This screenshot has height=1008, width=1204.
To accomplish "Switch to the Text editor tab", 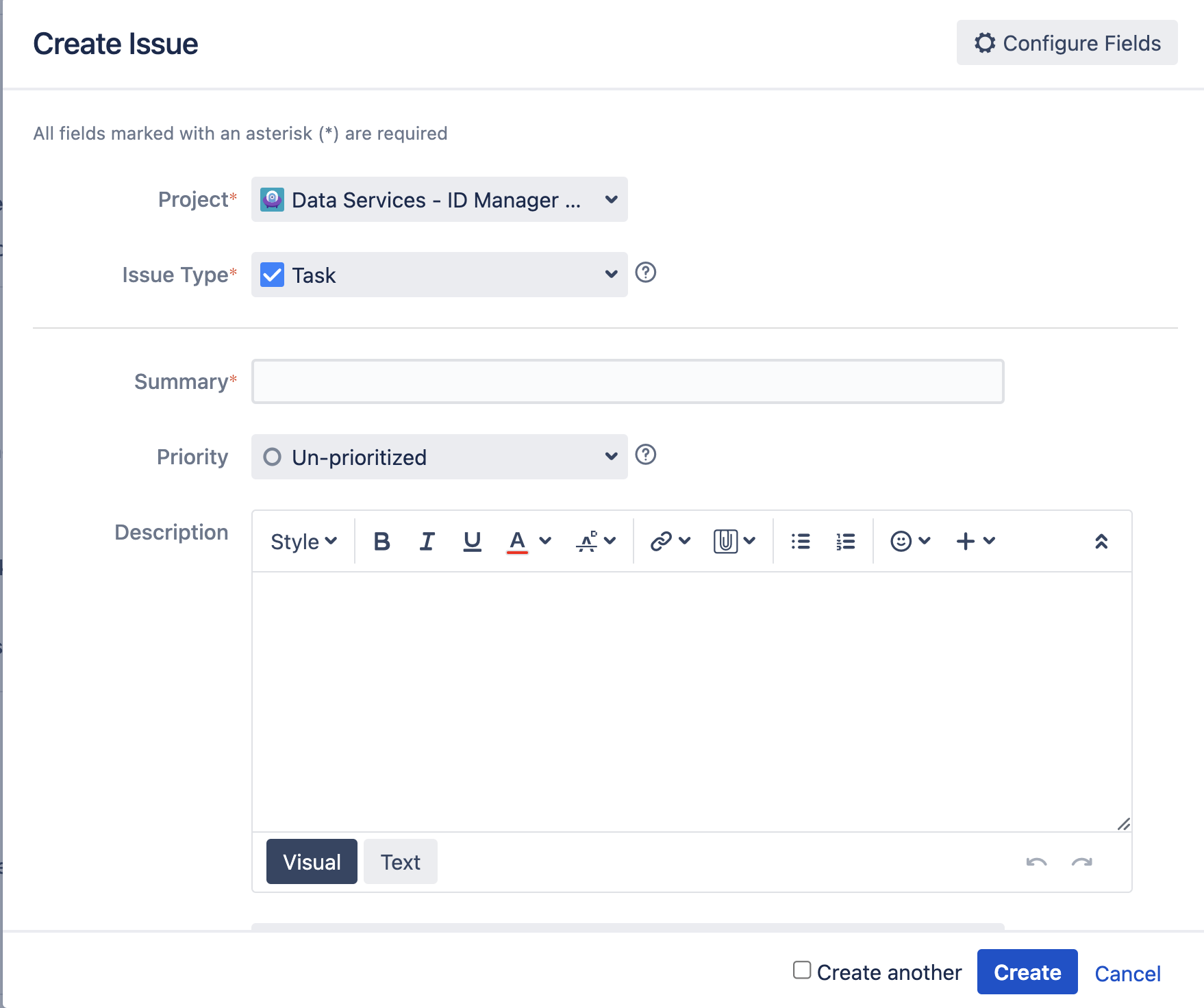I will (x=401, y=861).
